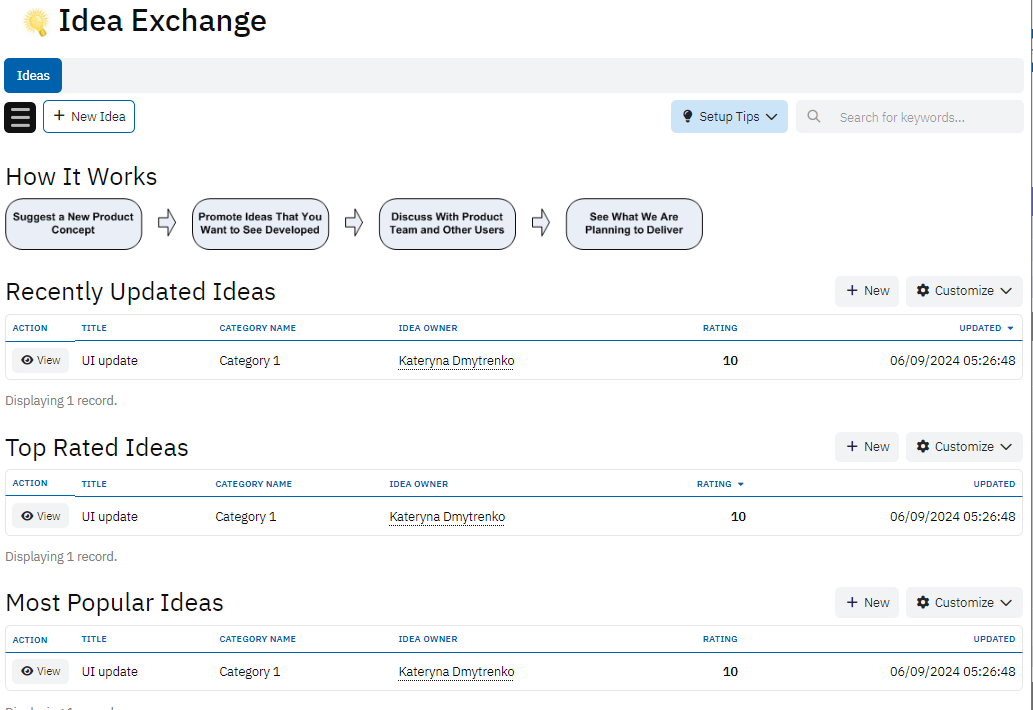Image resolution: width=1033 pixels, height=710 pixels.
Task: Click the New Idea button
Action: point(89,117)
